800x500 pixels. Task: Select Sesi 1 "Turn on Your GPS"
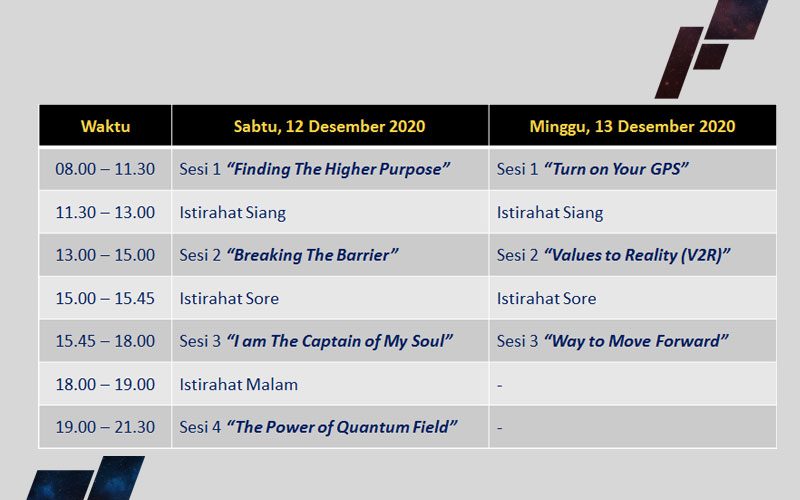point(588,169)
